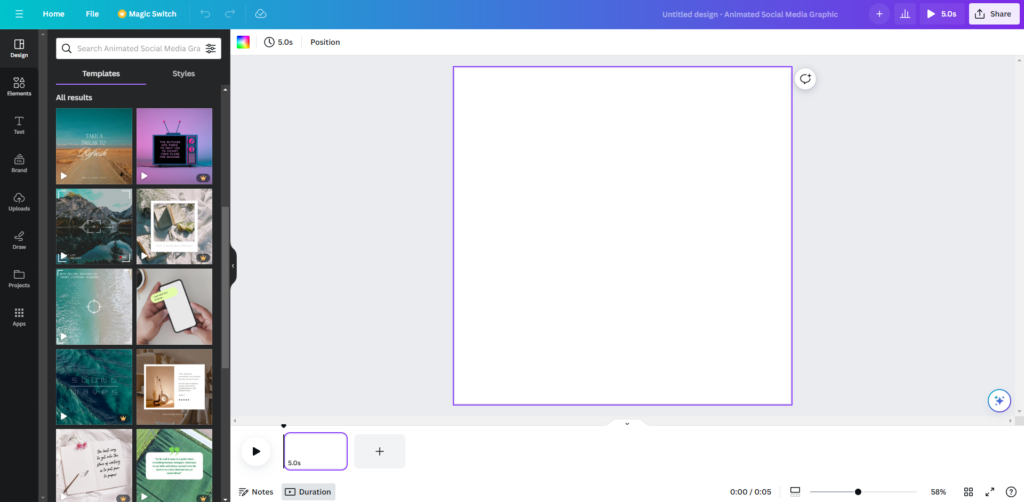Screen dimensions: 1024x502
Task: Click the redo arrow
Action: pyautogui.click(x=229, y=14)
